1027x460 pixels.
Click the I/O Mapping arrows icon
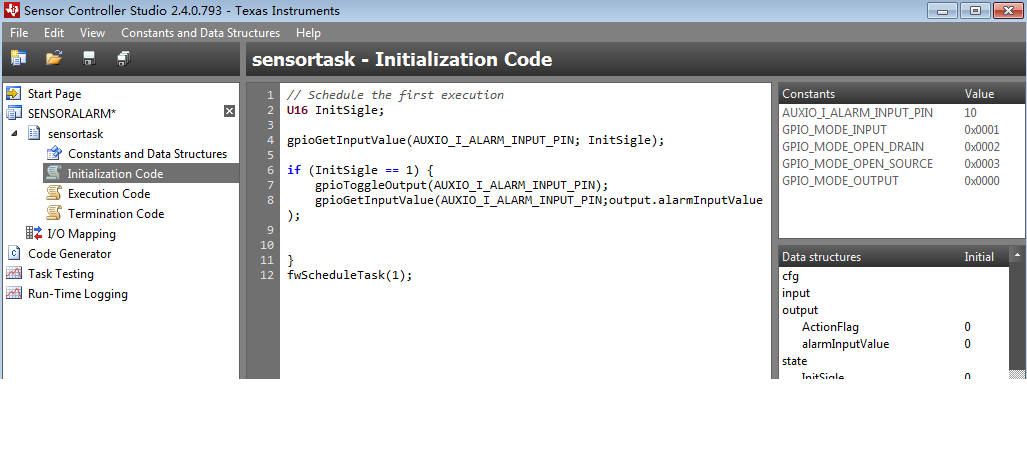point(34,233)
